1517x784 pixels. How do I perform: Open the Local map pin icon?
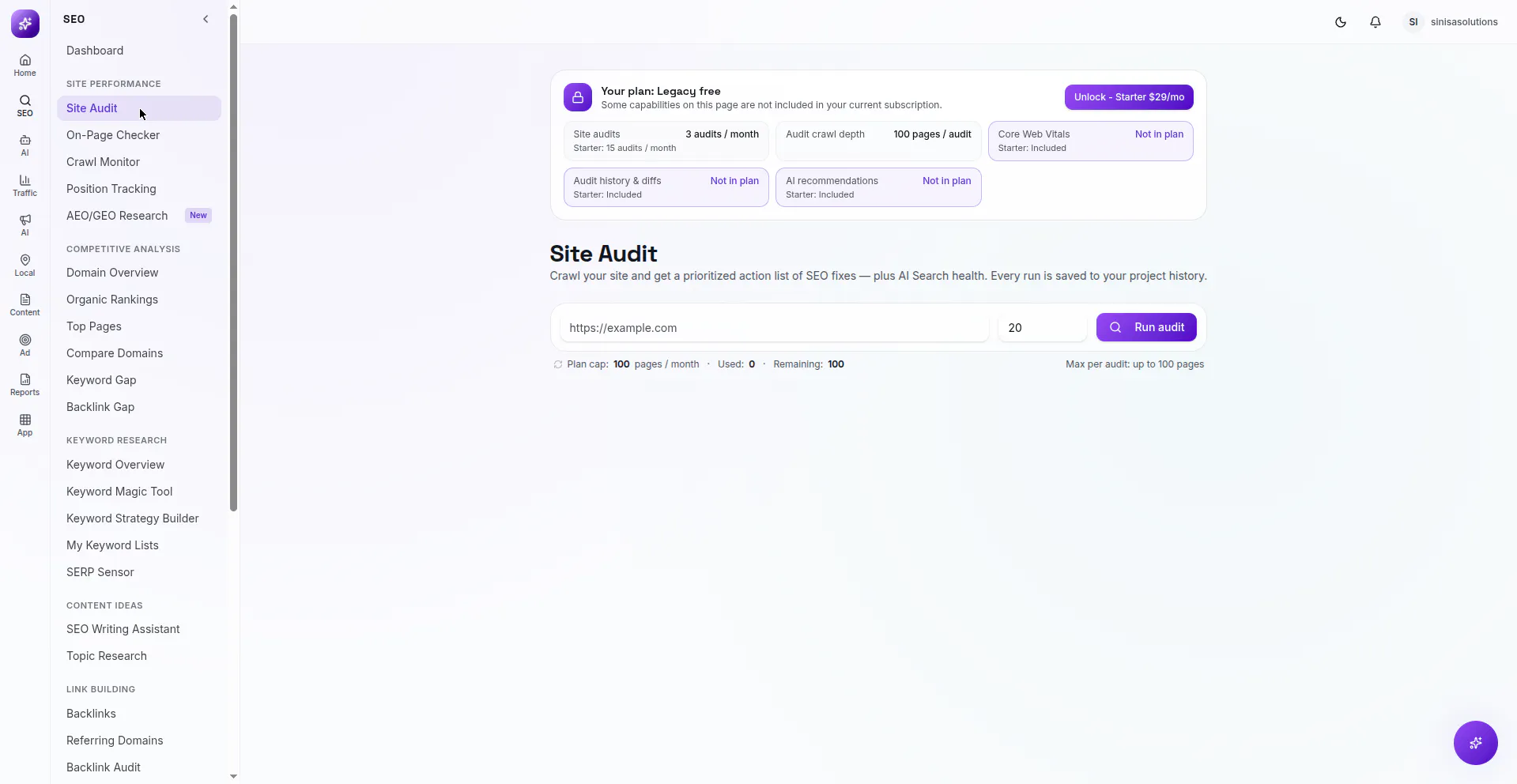(25, 266)
